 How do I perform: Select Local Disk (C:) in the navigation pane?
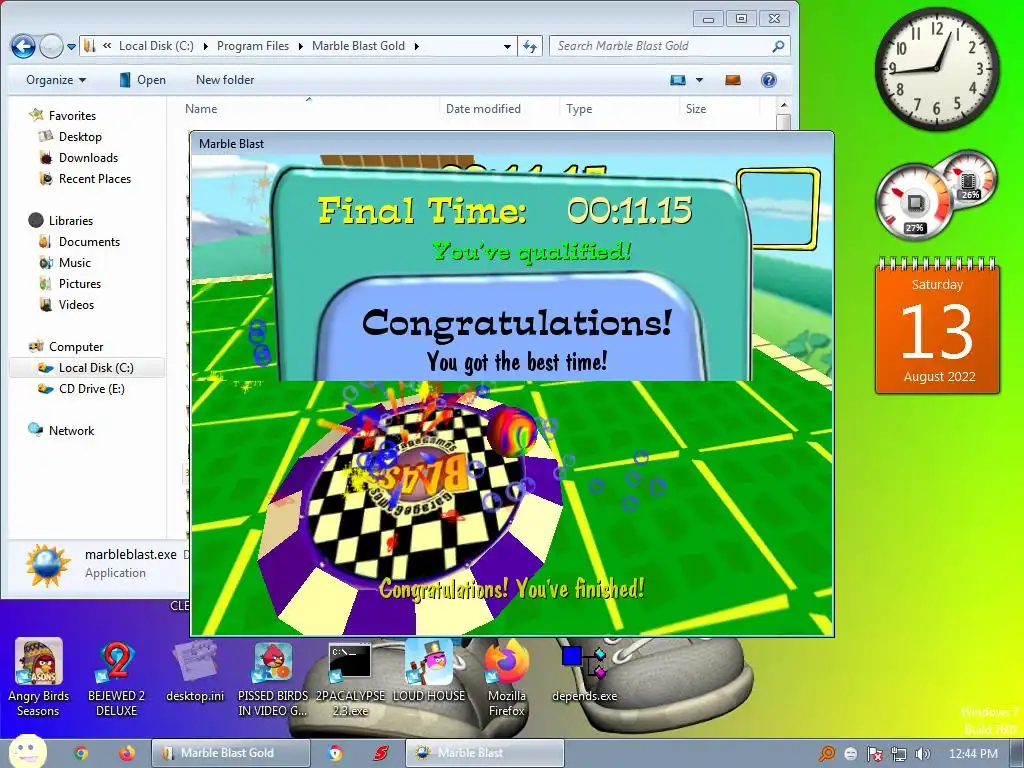[x=88, y=368]
